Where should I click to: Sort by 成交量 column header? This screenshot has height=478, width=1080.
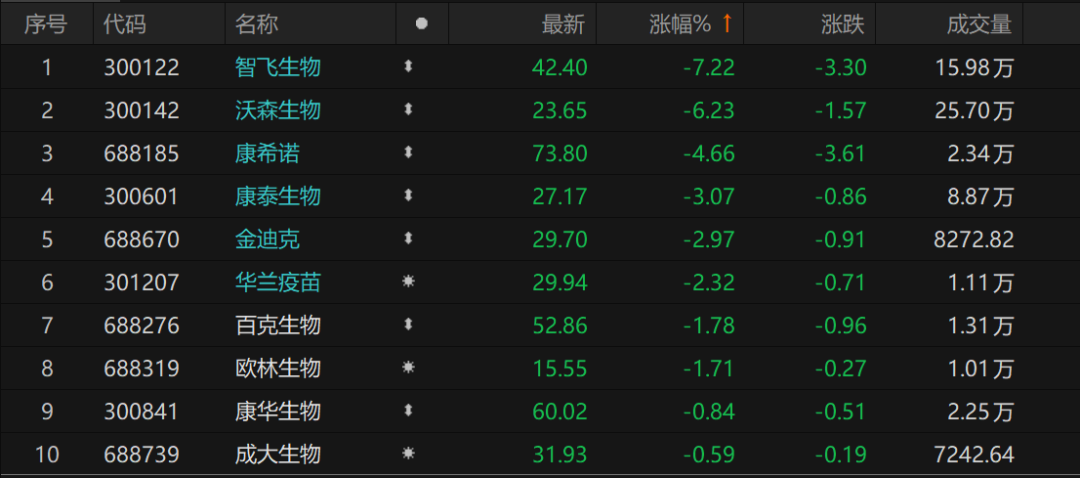tap(980, 25)
